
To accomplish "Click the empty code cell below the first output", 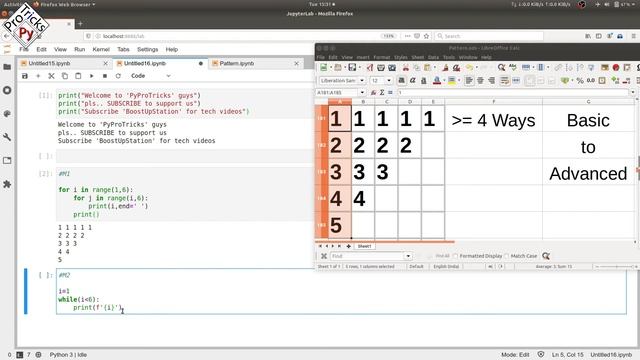I will click(x=184, y=156).
